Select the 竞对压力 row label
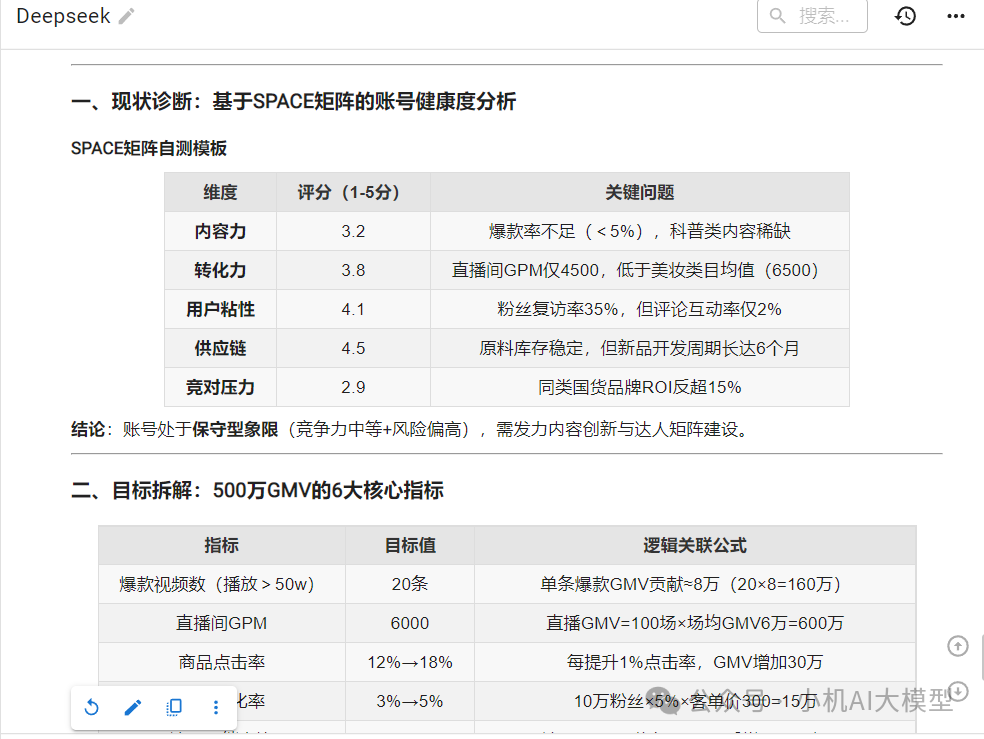 [x=220, y=387]
